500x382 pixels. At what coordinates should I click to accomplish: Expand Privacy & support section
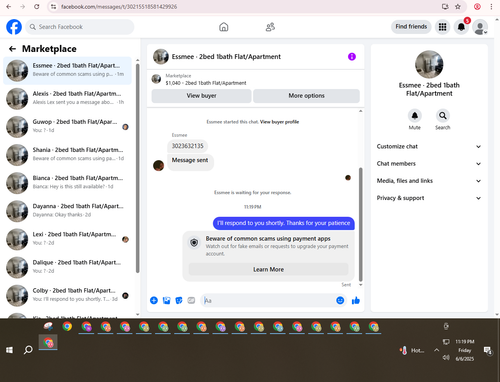[x=429, y=198]
